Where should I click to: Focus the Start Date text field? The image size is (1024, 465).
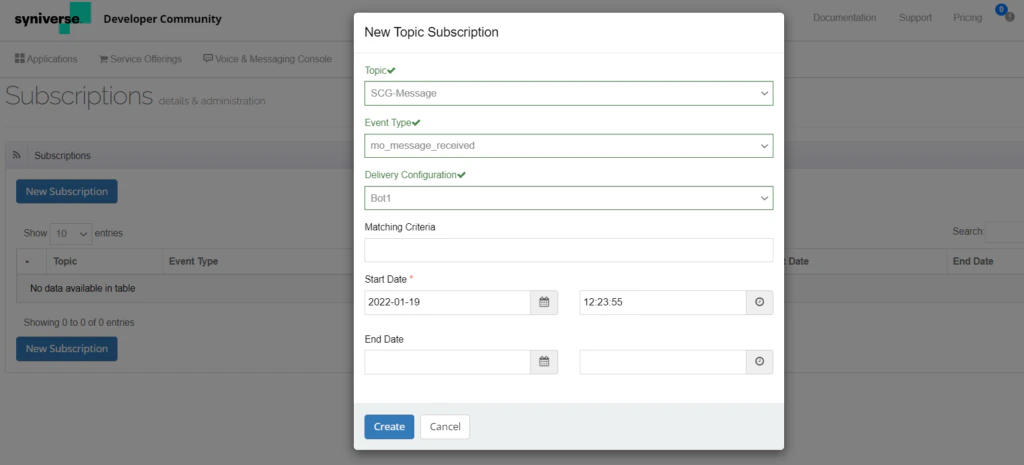pyautogui.click(x=447, y=302)
